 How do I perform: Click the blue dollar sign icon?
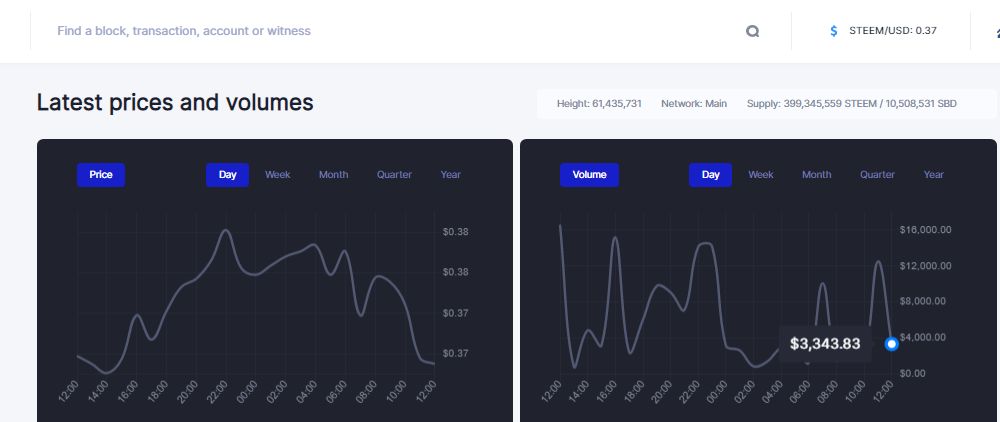point(834,31)
